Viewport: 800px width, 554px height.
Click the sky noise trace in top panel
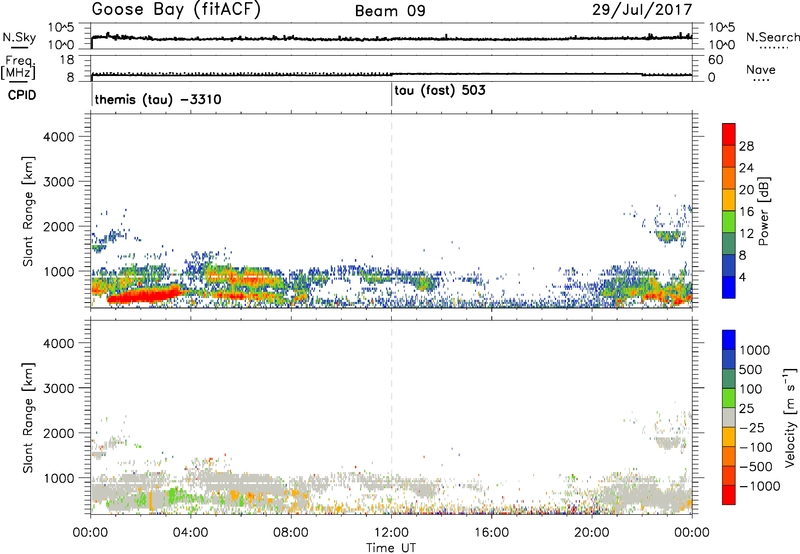pyautogui.click(x=391, y=38)
